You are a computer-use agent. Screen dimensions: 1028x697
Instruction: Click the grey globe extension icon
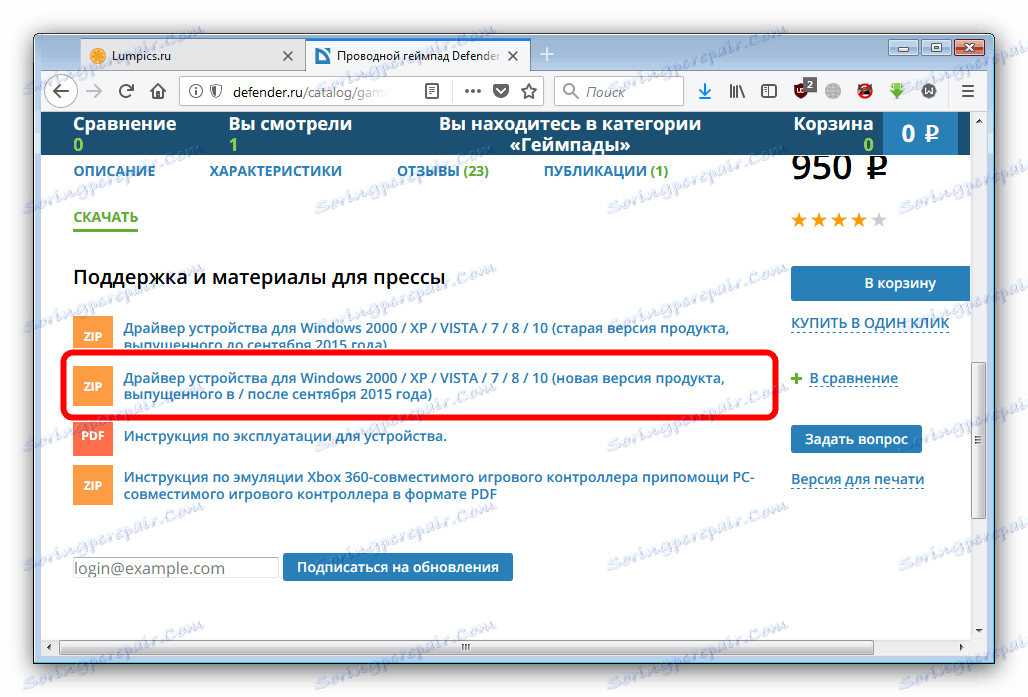coord(833,91)
